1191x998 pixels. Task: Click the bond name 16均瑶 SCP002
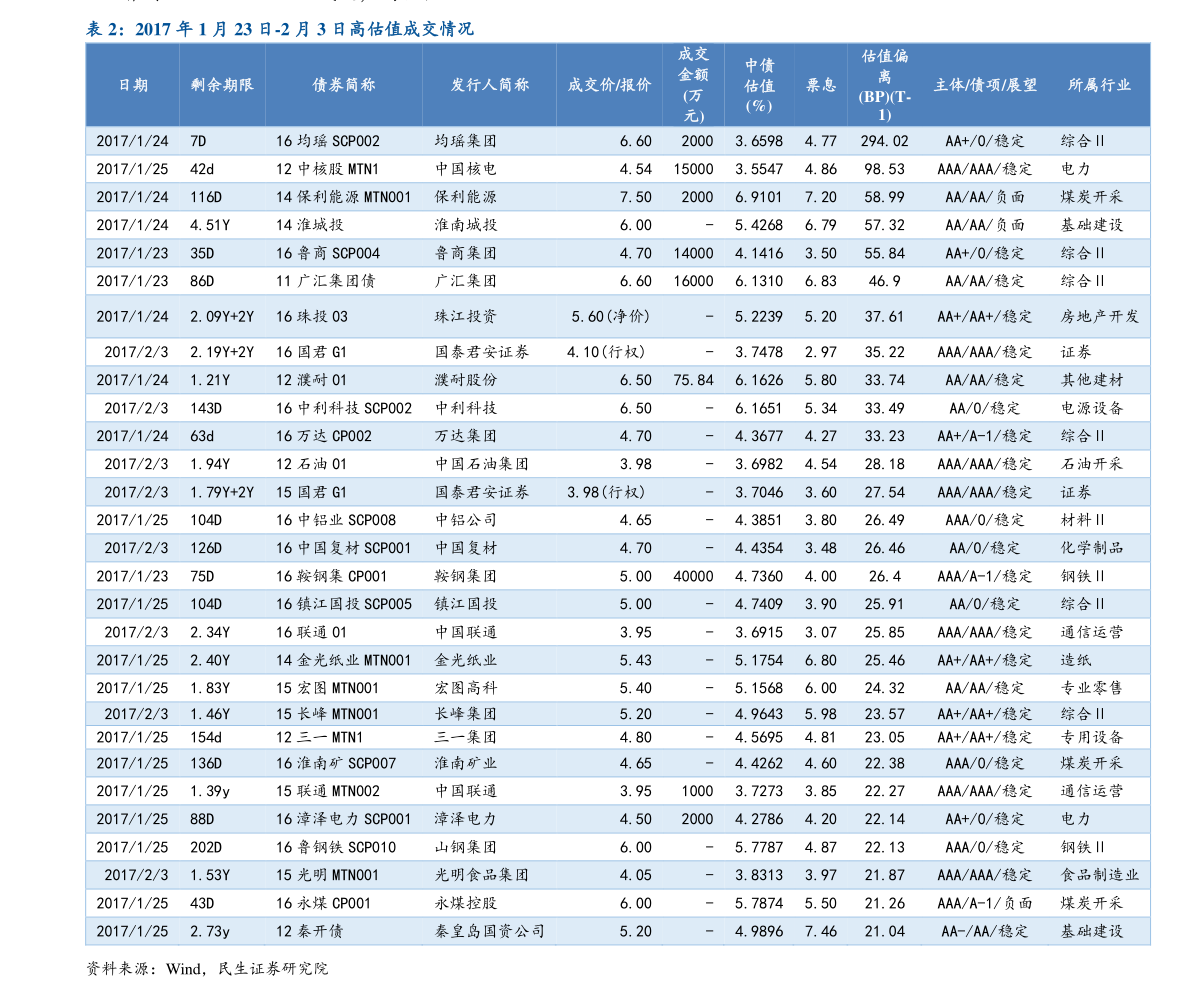click(325, 141)
